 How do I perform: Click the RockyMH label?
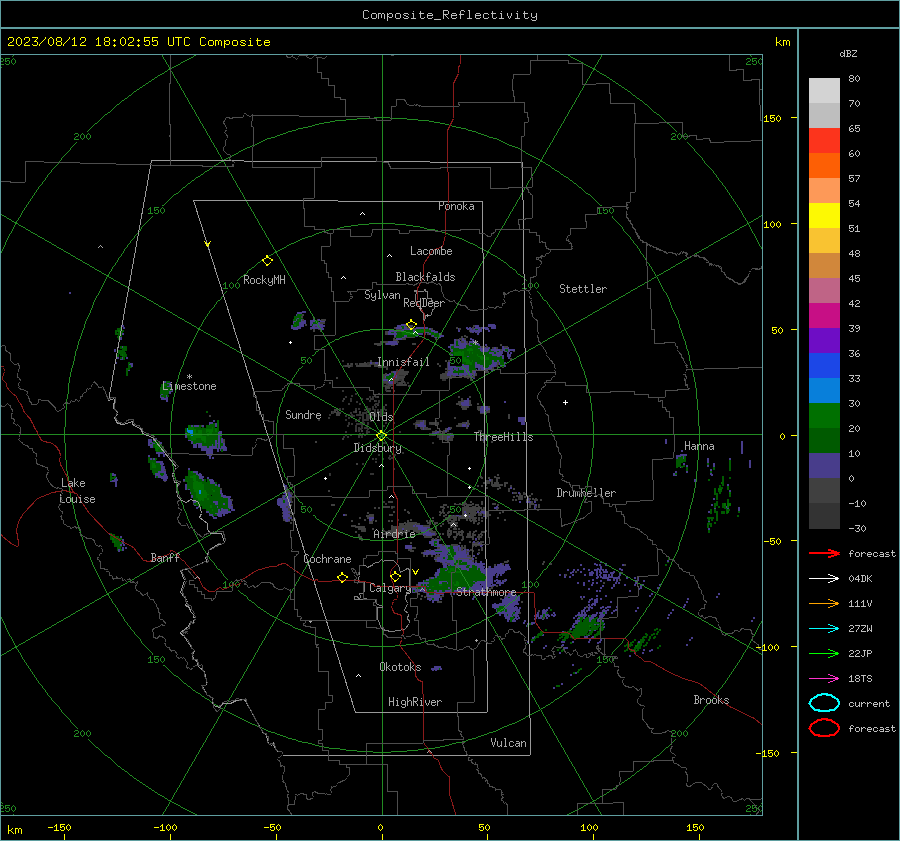pyautogui.click(x=264, y=280)
